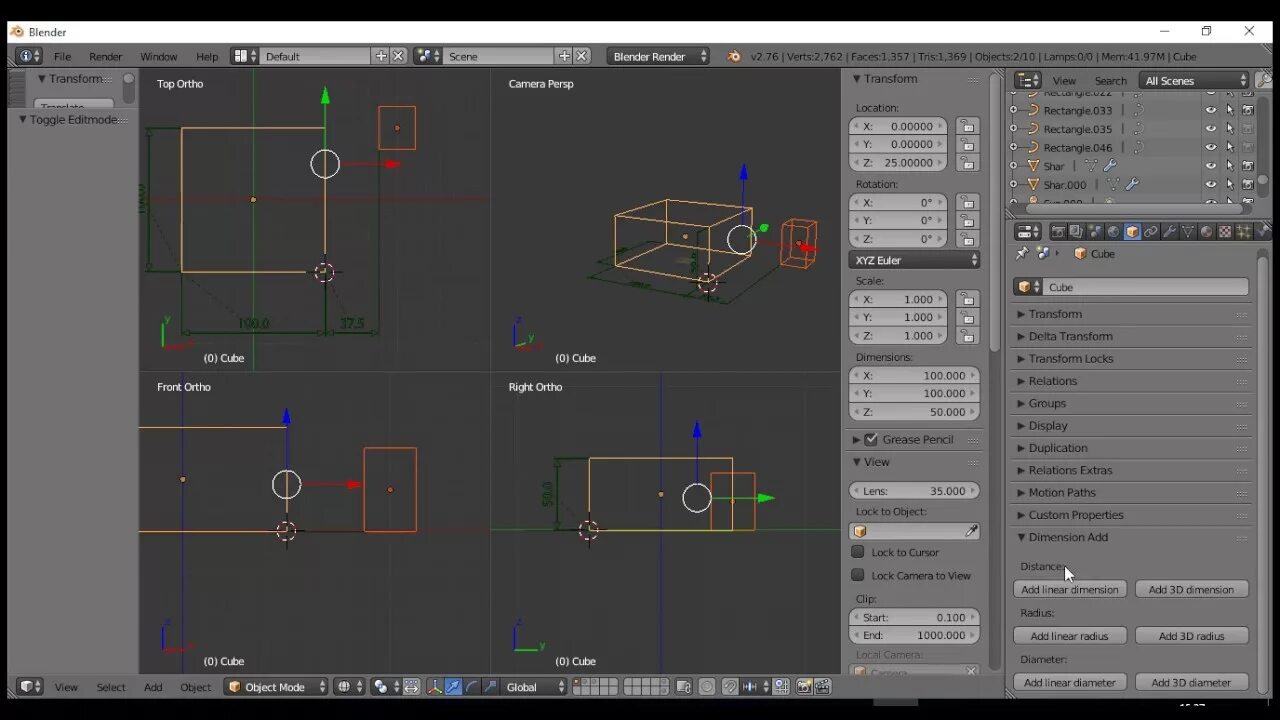The image size is (1280, 720).
Task: Hide Rectangle.046 with its eye icon
Action: tap(1211, 148)
